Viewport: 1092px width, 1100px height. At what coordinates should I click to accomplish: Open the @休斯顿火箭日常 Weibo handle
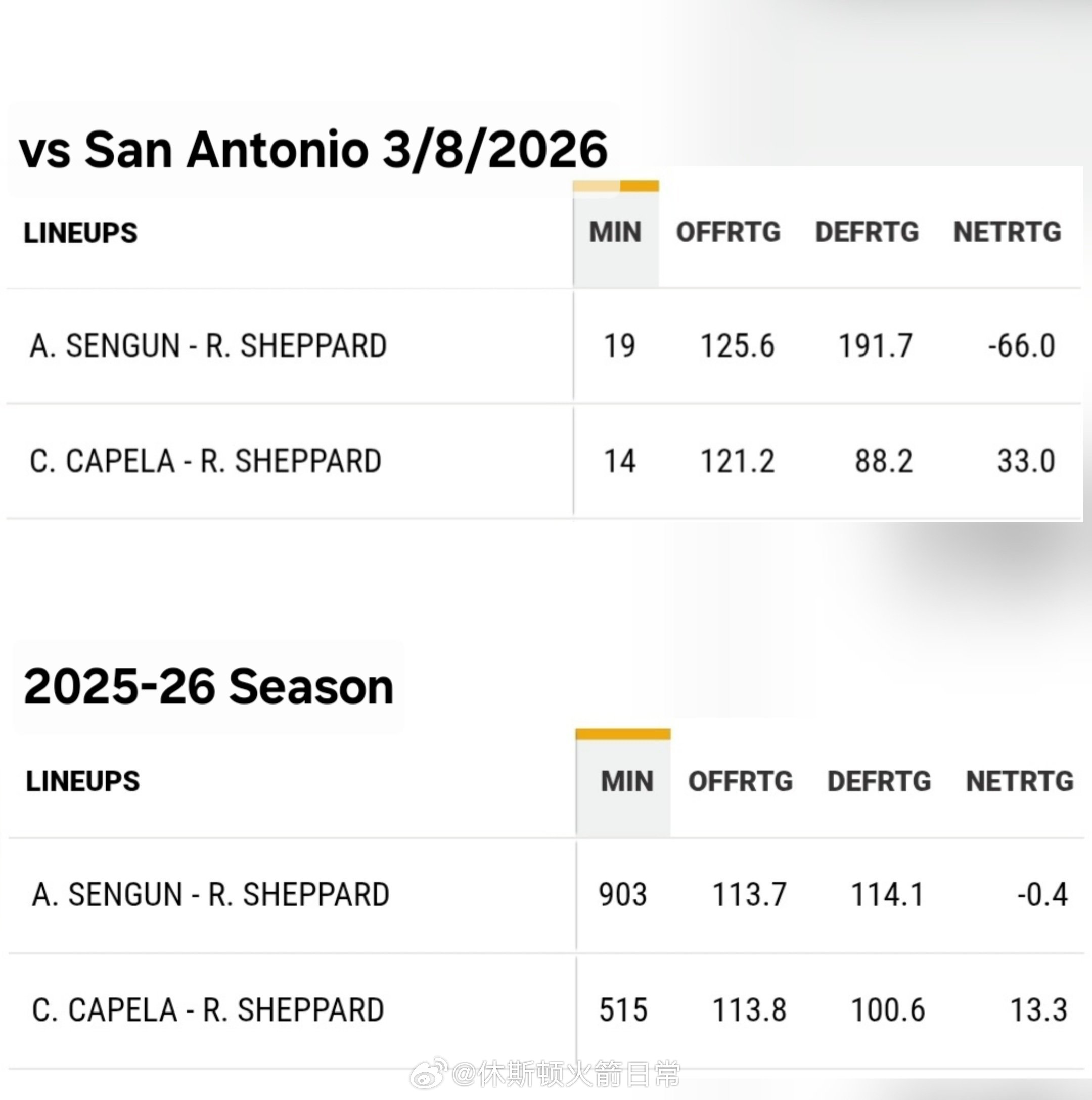point(566,1074)
